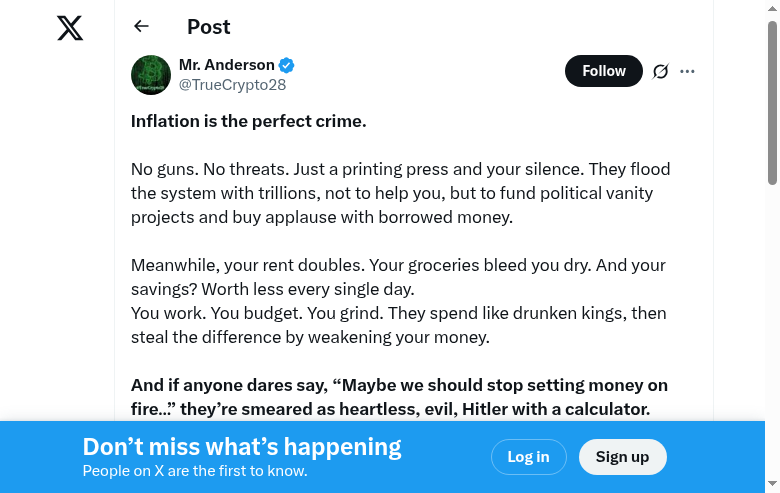This screenshot has height=493, width=780.
Task: Follow Mr. Anderson
Action: 603,71
